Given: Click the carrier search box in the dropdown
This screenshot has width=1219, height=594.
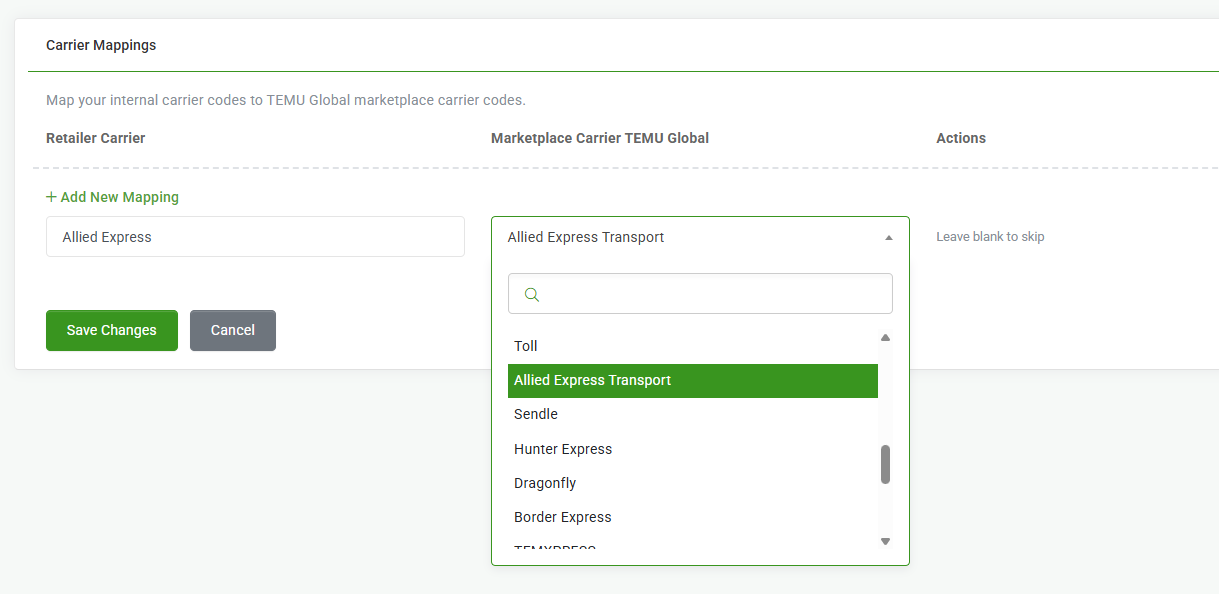Looking at the screenshot, I should tap(700, 294).
